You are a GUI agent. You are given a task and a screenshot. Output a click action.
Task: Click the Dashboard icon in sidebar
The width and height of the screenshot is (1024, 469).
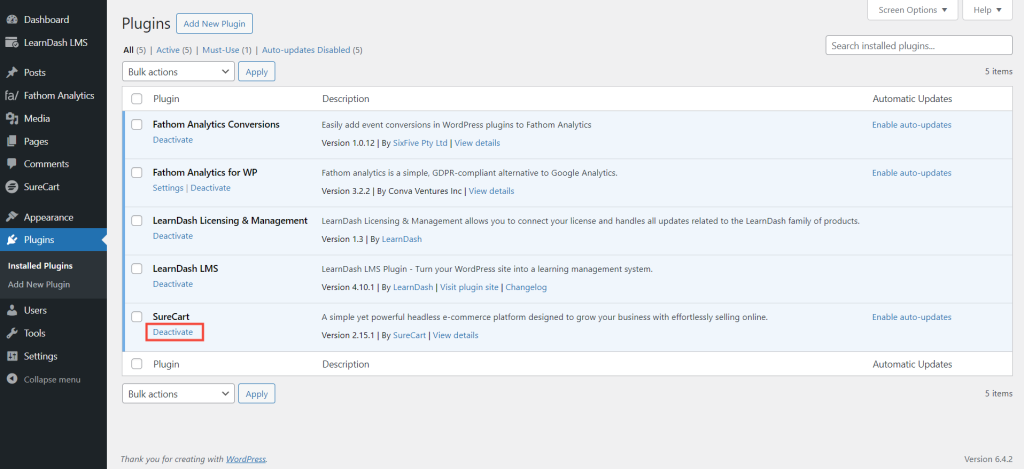pyautogui.click(x=12, y=19)
